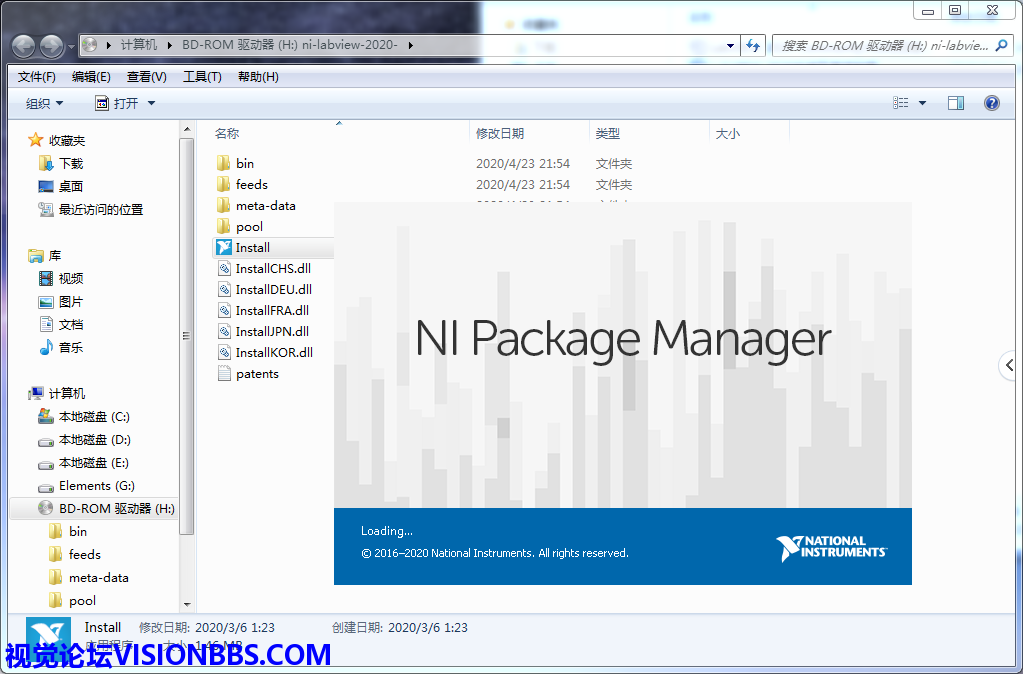The width and height of the screenshot is (1023, 674).
Task: Sort by the 修改日期 column header
Action: coord(500,133)
